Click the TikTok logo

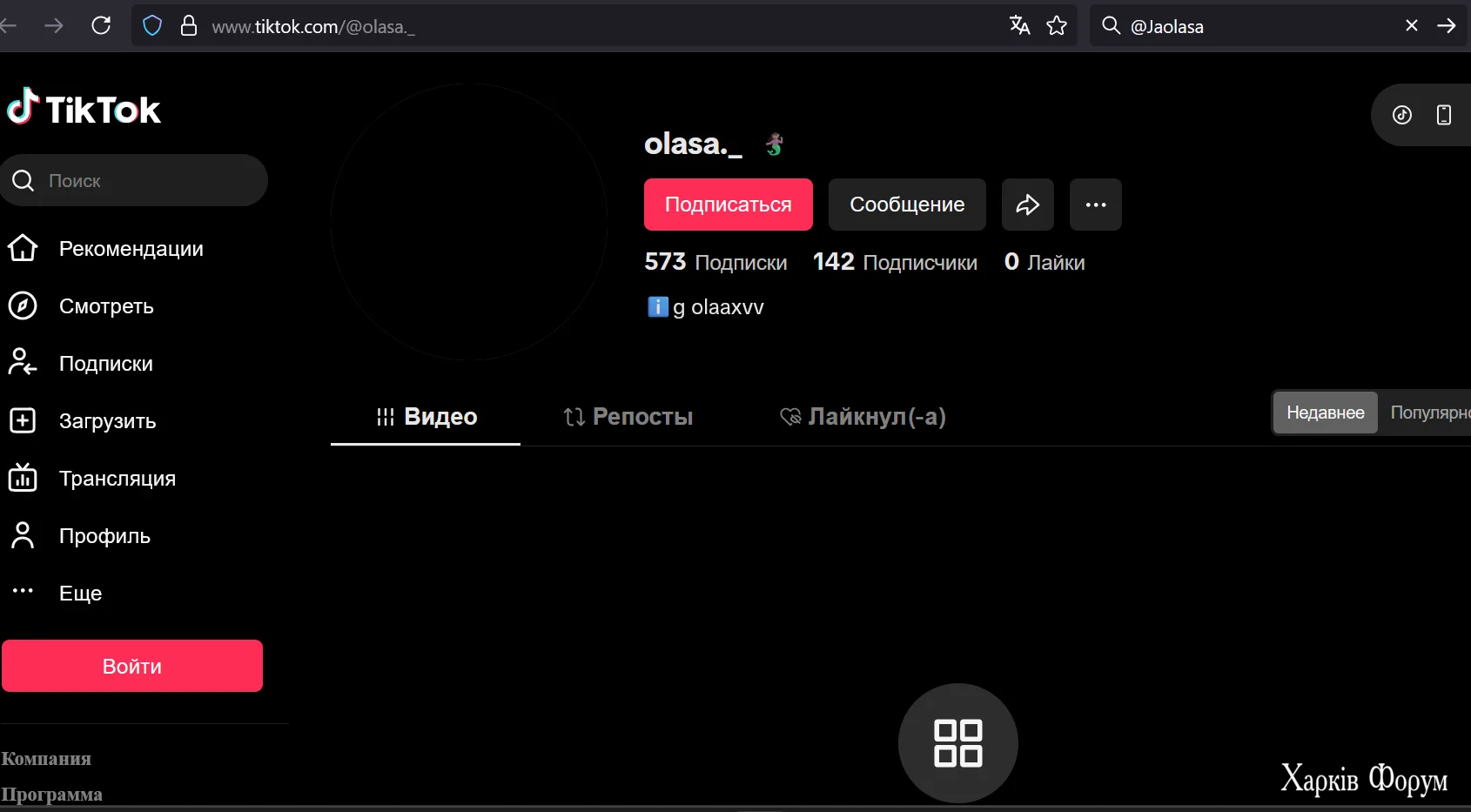84,108
